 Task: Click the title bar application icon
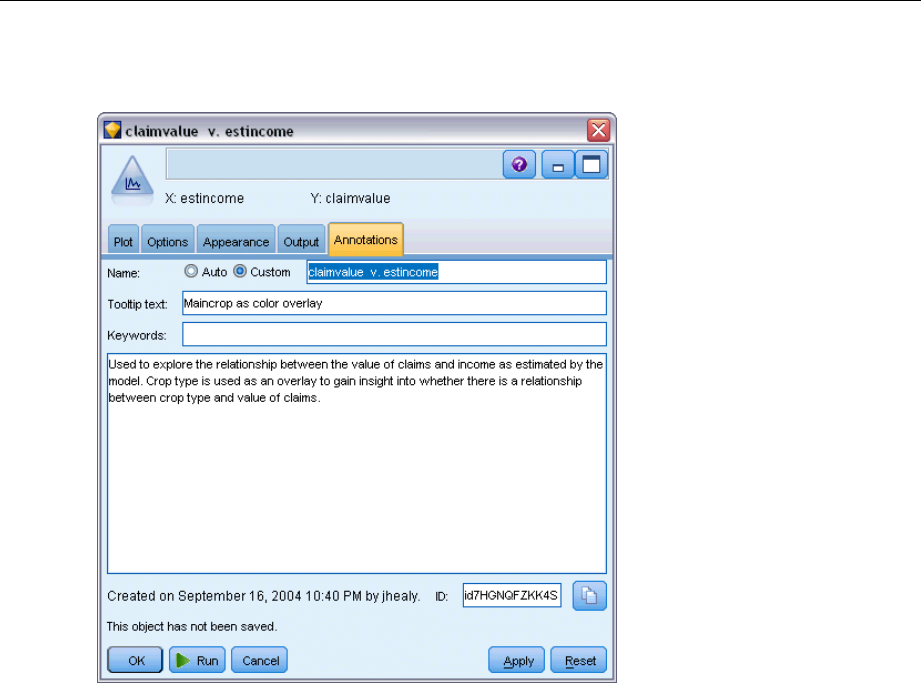coord(112,130)
